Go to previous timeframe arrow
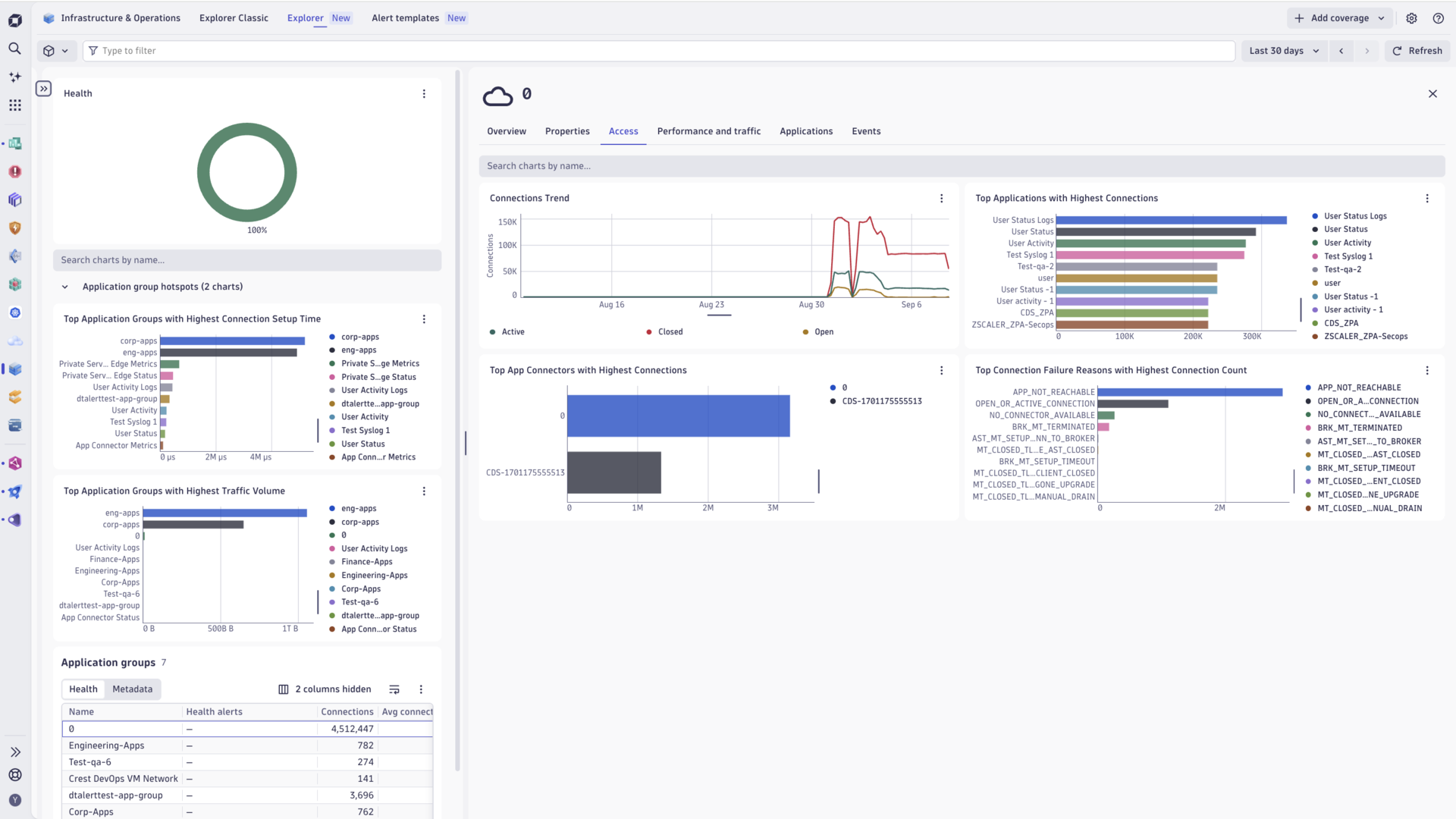Screen dimensions: 1456x819 [1341, 51]
